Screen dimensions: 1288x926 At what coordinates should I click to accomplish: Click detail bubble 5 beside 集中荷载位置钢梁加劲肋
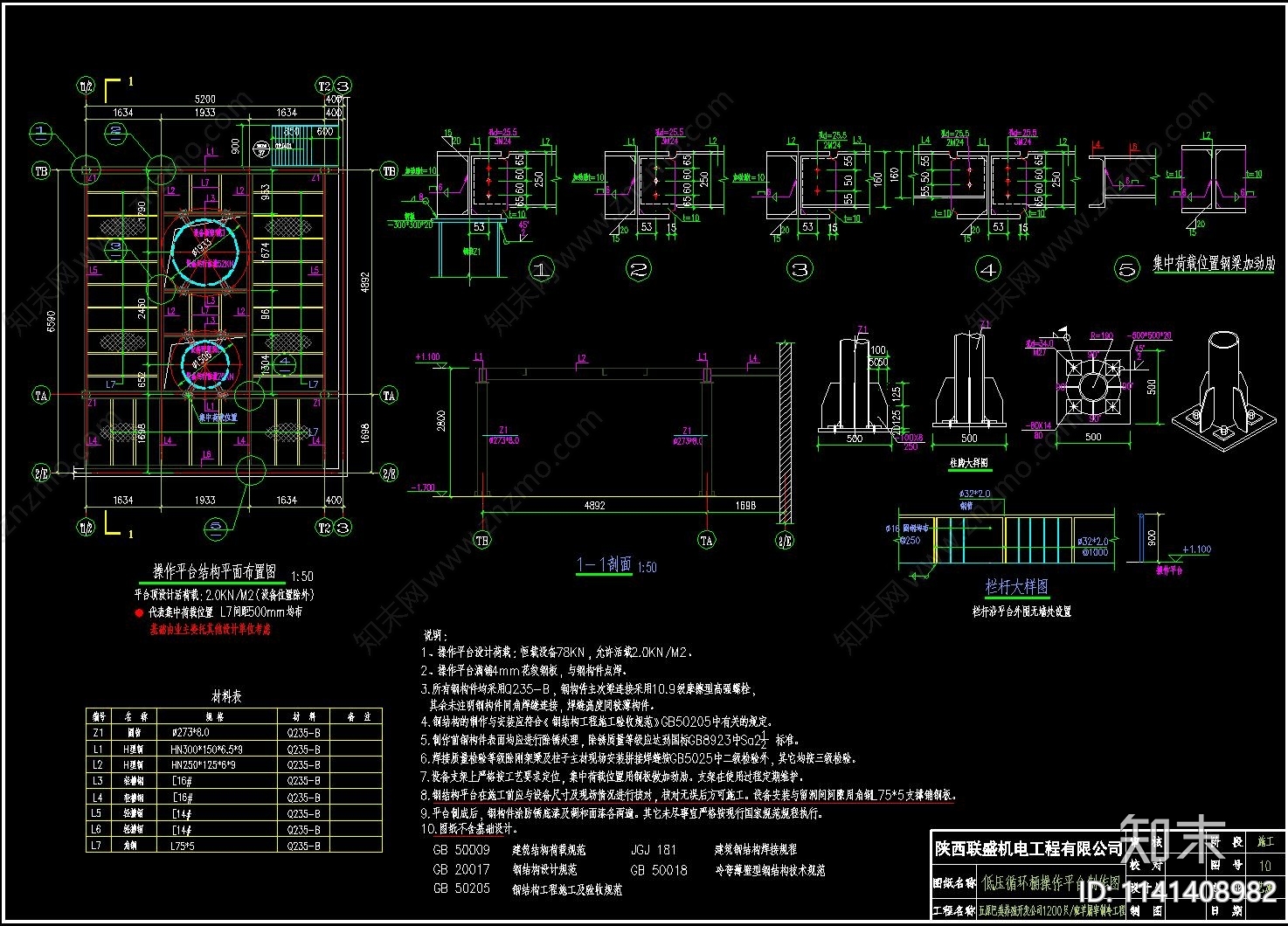click(x=1127, y=269)
